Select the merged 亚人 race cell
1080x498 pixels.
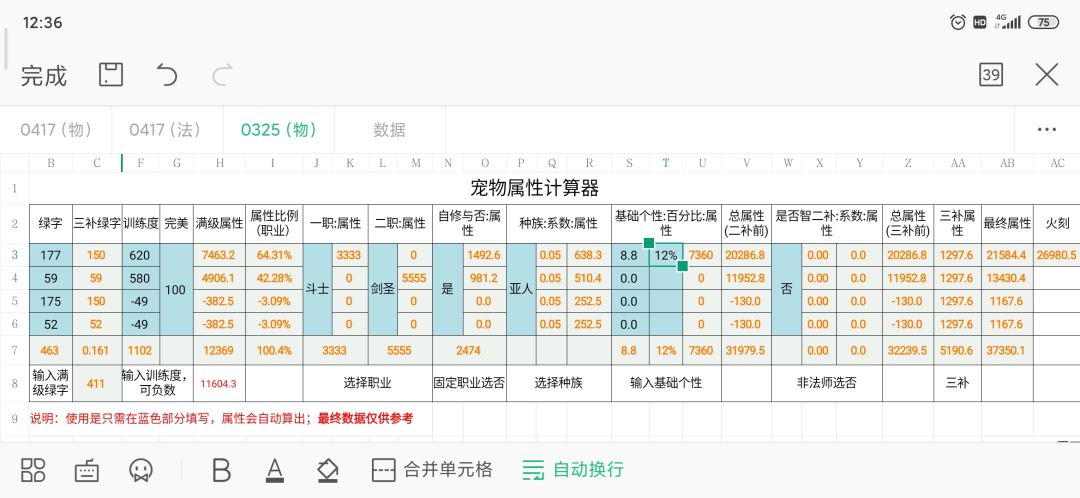pyautogui.click(x=521, y=289)
